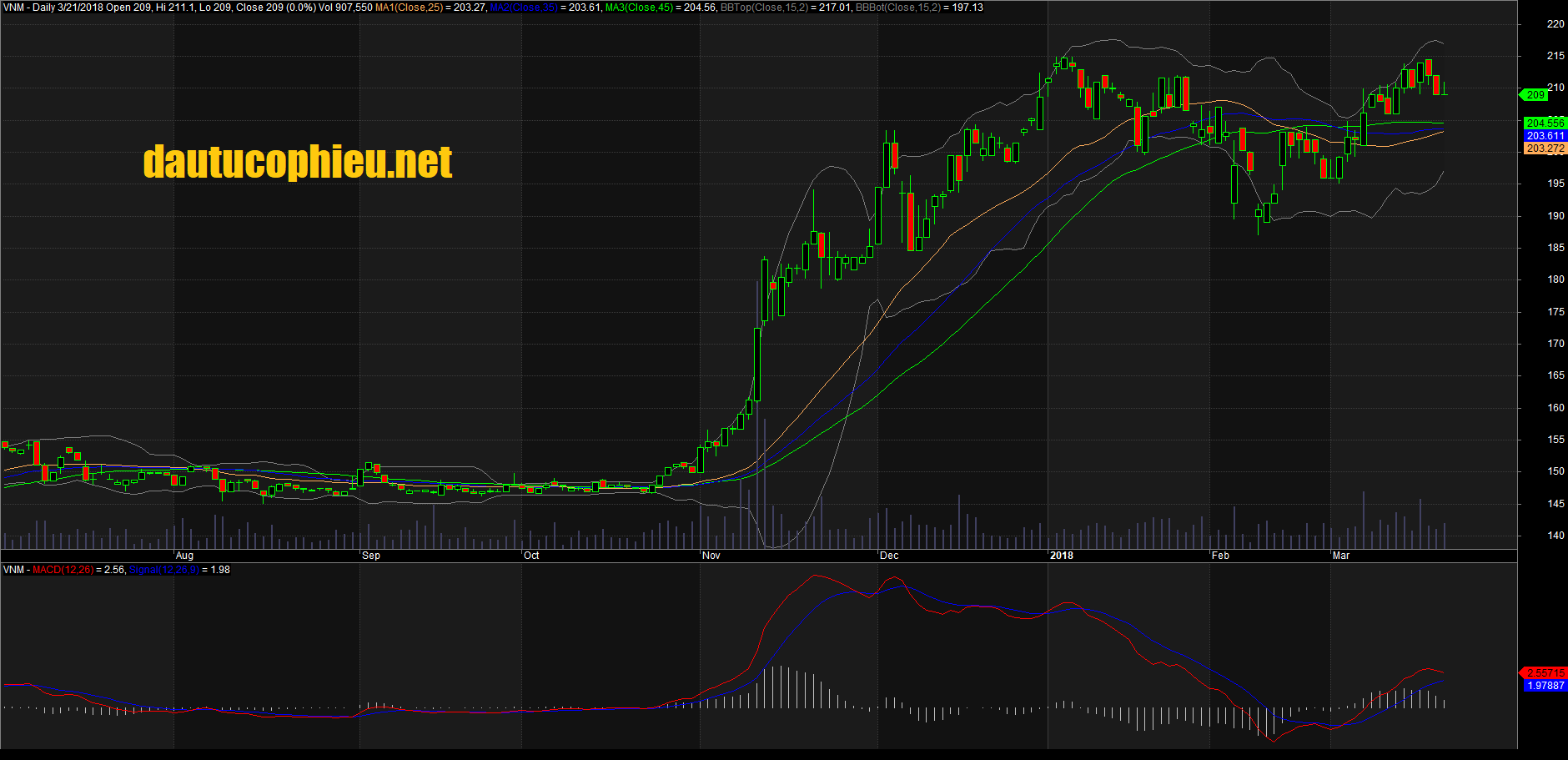Select the Dec label on the time axis
Image resolution: width=1568 pixels, height=760 pixels.
(x=890, y=556)
